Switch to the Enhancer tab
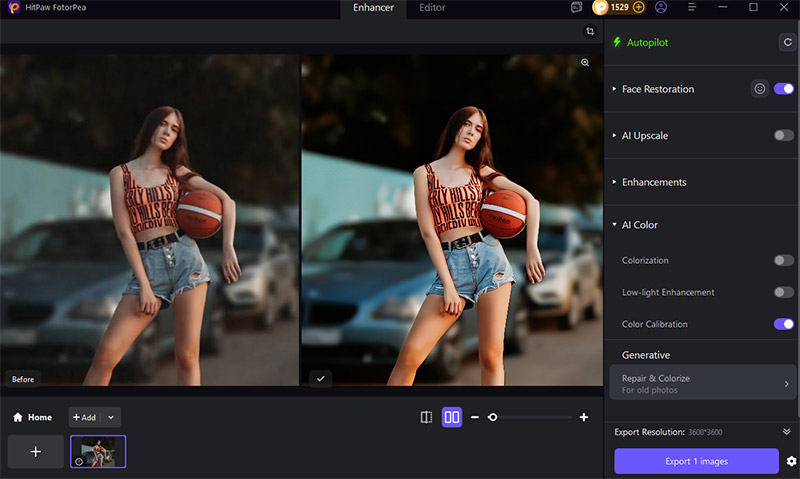This screenshot has width=800, height=479. [373, 8]
